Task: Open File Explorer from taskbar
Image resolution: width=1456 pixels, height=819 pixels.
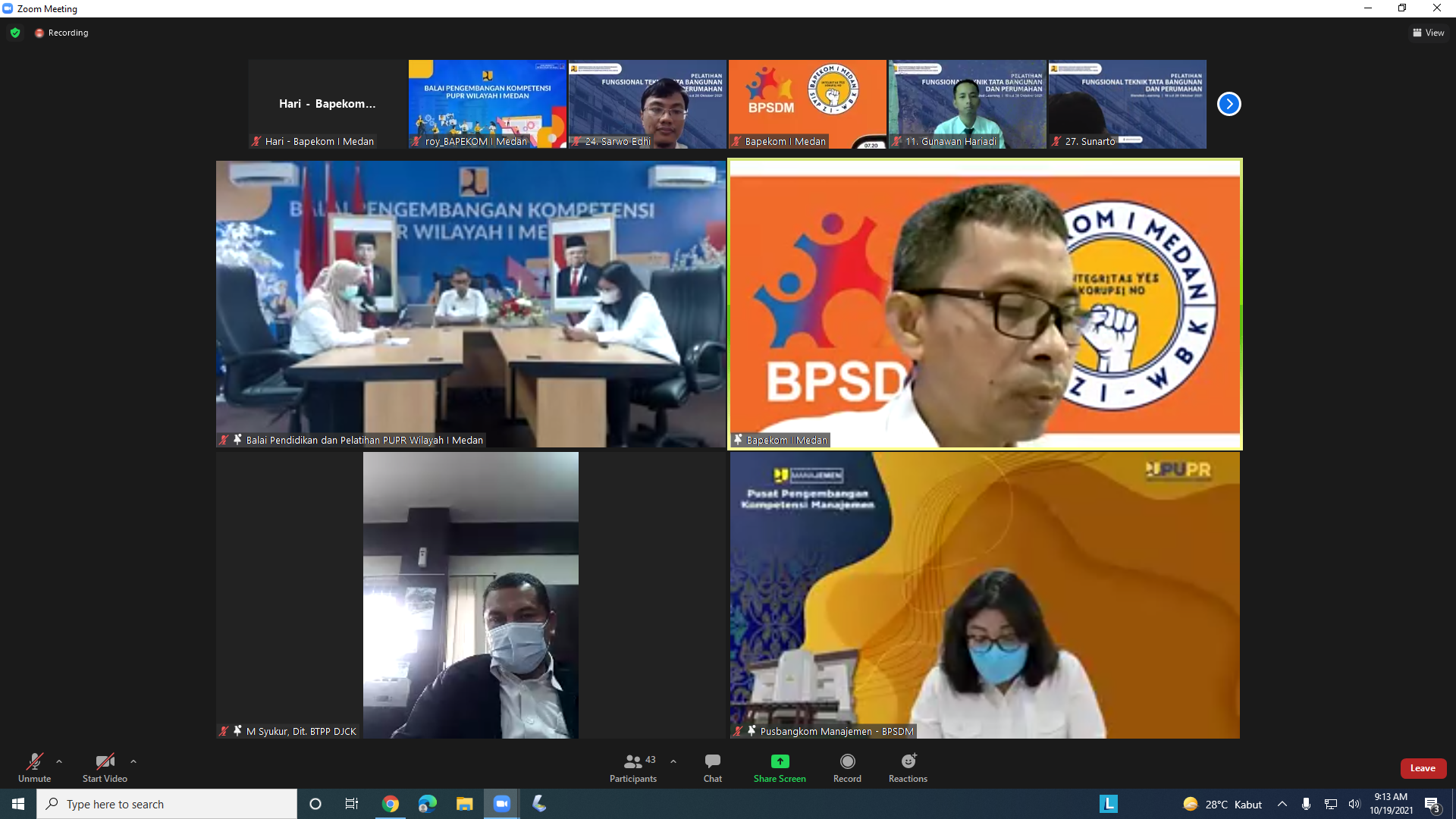Action: (x=465, y=804)
